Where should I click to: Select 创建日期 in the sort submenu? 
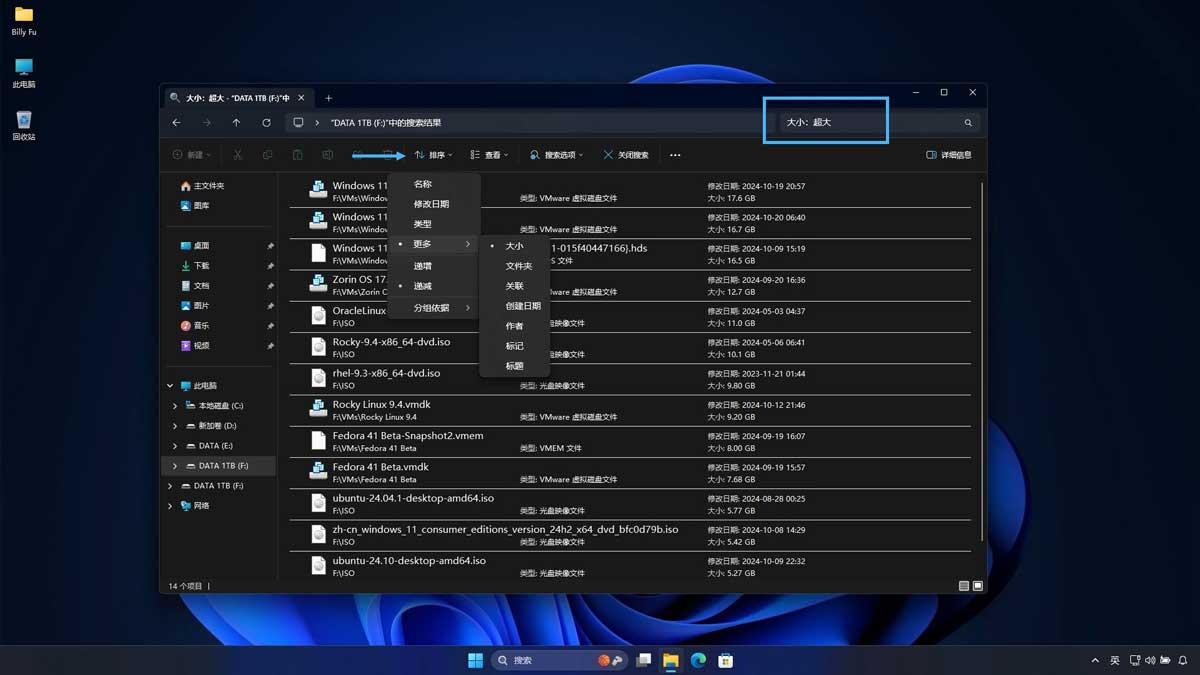(x=523, y=306)
